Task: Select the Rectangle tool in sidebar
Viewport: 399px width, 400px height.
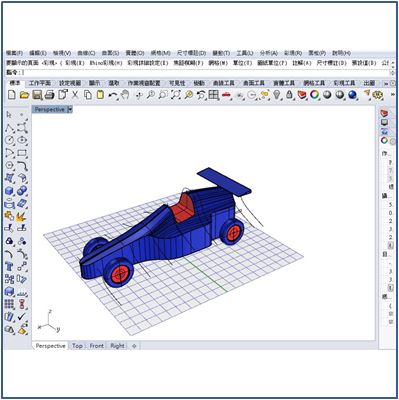Action: 22,153
